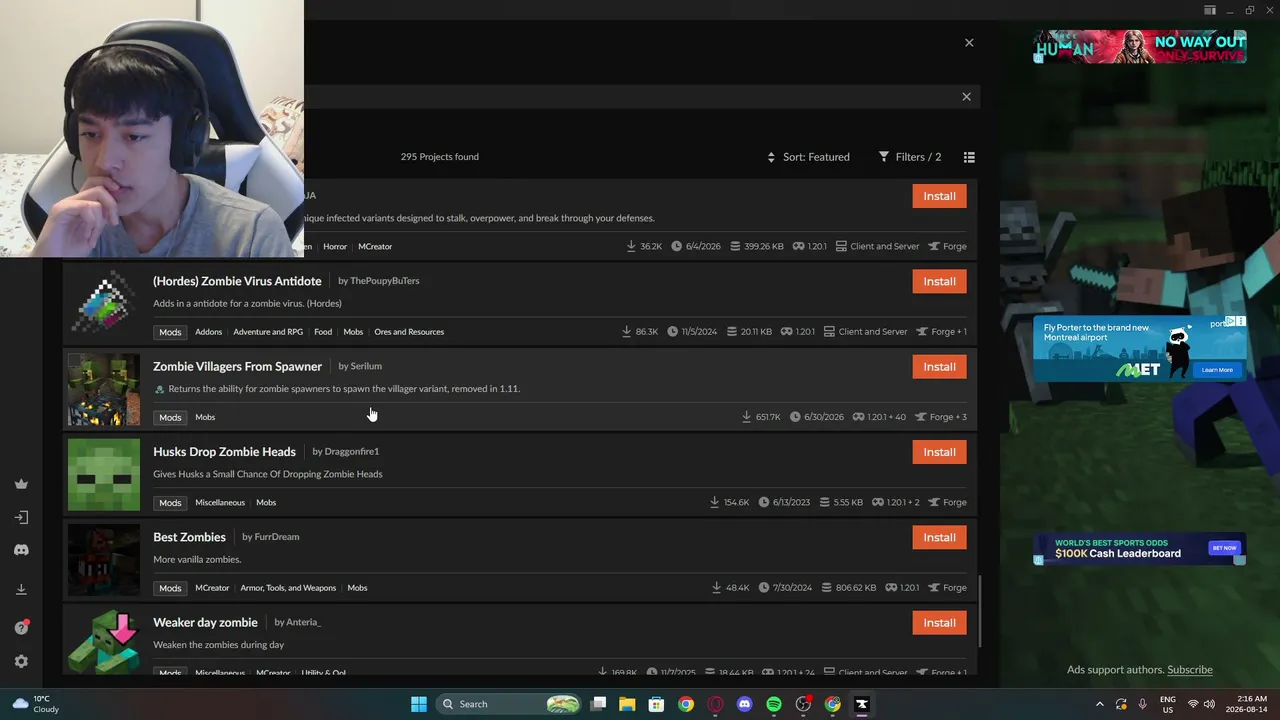Screen dimensions: 1280x720
Task: Install the Best Zombies mod
Action: click(x=939, y=537)
